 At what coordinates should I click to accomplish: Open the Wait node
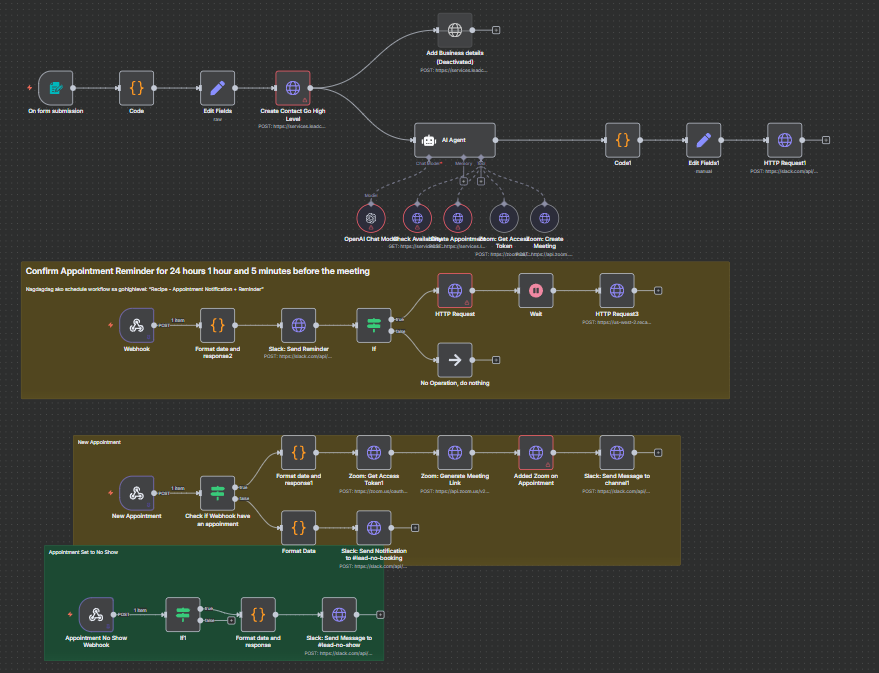click(x=535, y=291)
